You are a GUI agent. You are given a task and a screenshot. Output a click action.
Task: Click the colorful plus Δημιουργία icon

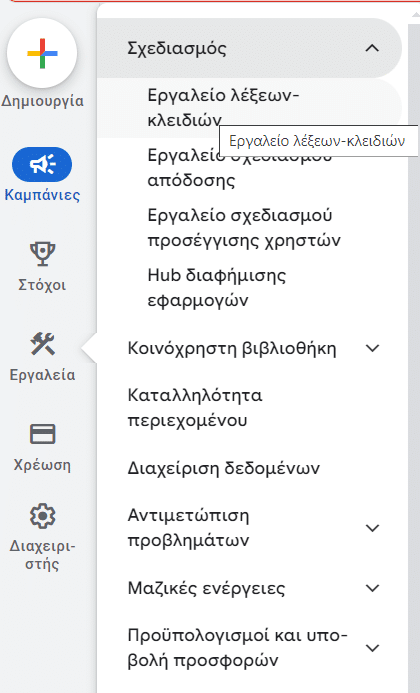[42, 53]
